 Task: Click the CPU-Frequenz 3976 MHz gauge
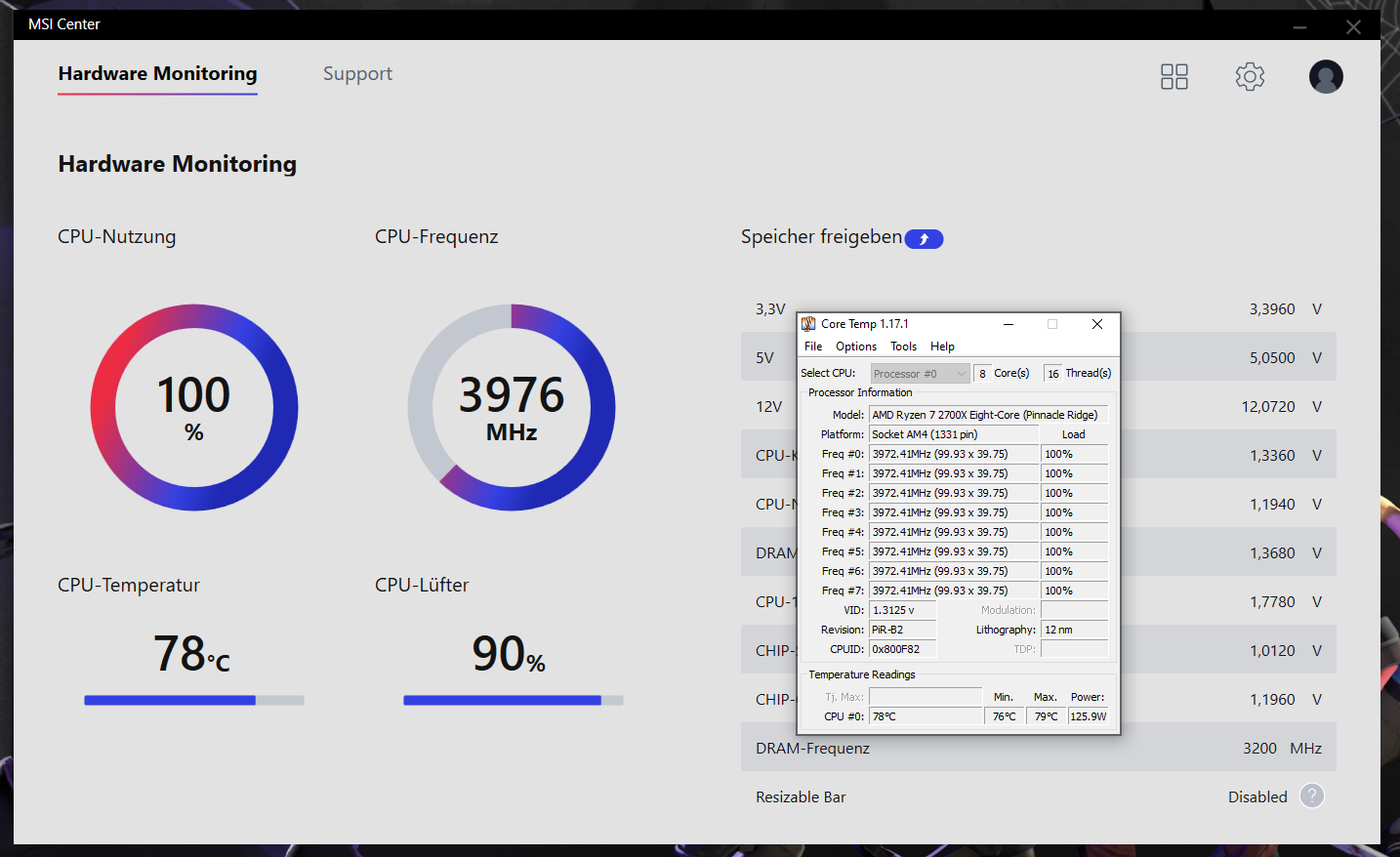512,407
